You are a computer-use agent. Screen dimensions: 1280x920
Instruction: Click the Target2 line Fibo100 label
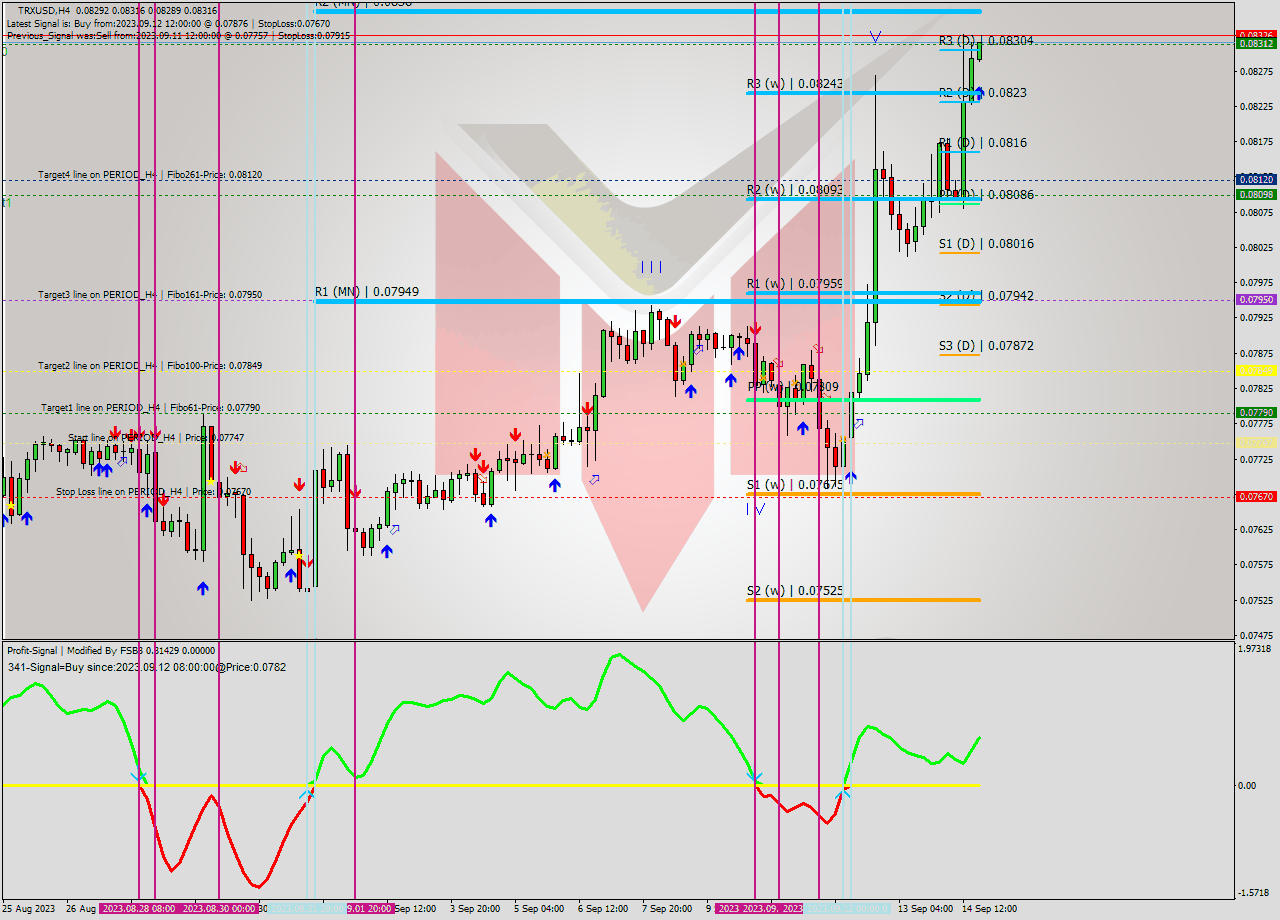tap(150, 366)
